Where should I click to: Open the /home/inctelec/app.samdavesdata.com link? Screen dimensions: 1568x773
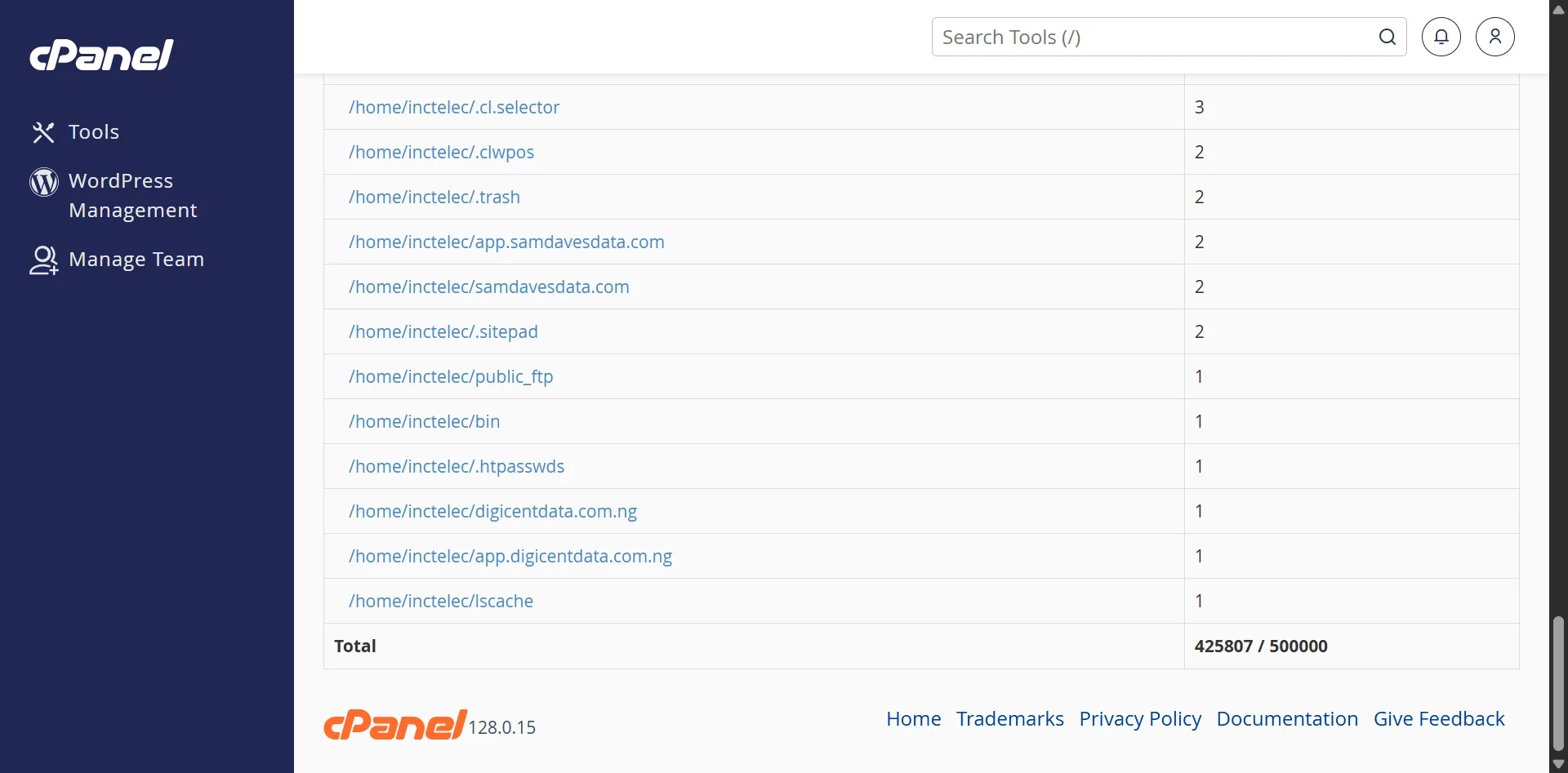pyautogui.click(x=506, y=242)
